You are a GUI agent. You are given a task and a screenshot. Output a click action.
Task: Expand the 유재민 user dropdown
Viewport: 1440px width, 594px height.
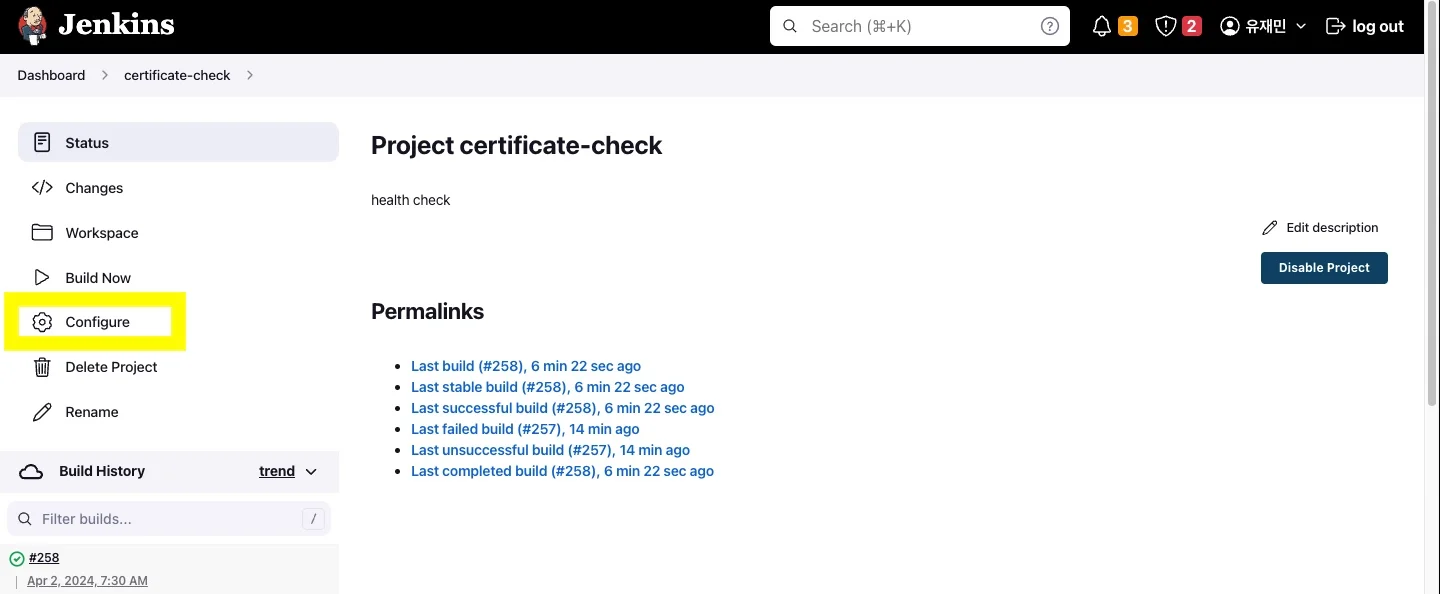(x=1300, y=27)
